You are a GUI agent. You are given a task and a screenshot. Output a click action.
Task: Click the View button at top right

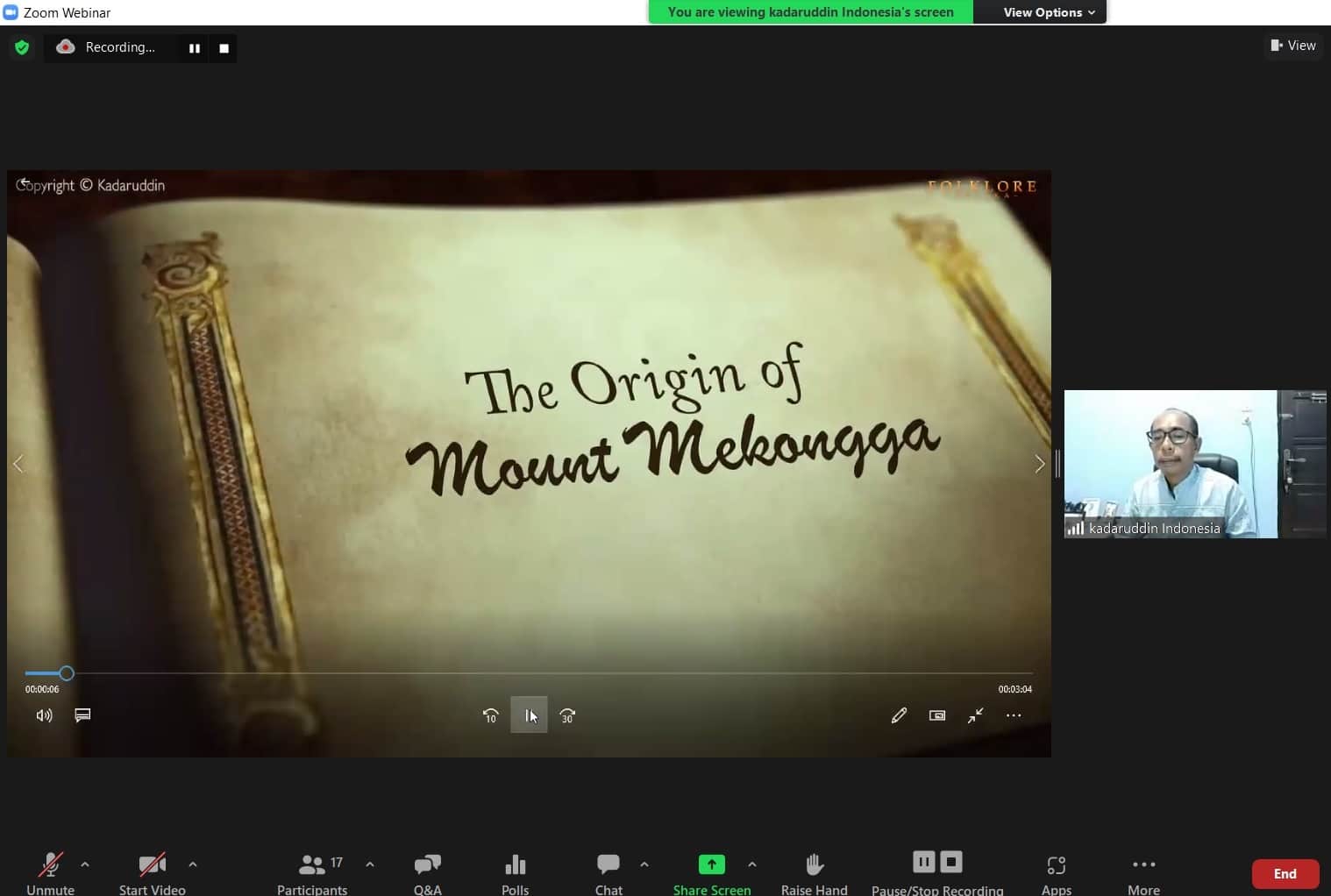1293,46
